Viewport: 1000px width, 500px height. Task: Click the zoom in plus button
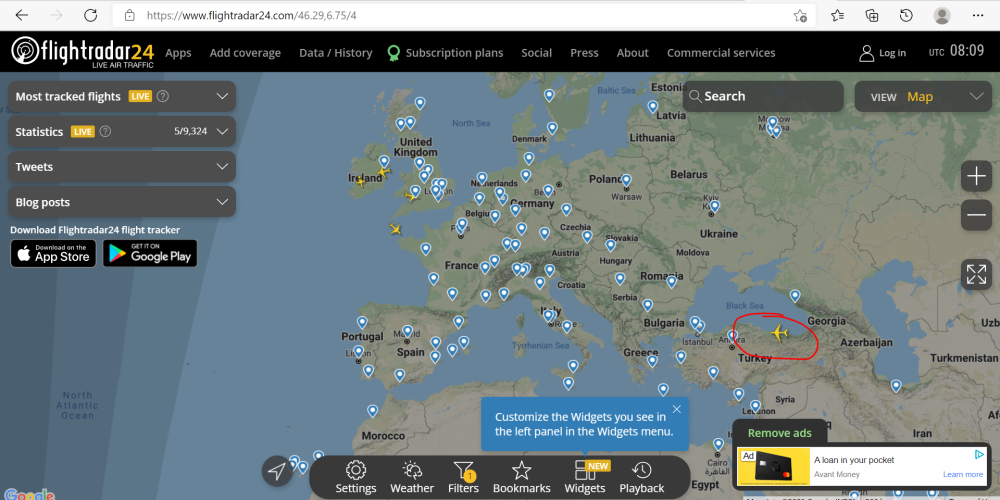(976, 177)
